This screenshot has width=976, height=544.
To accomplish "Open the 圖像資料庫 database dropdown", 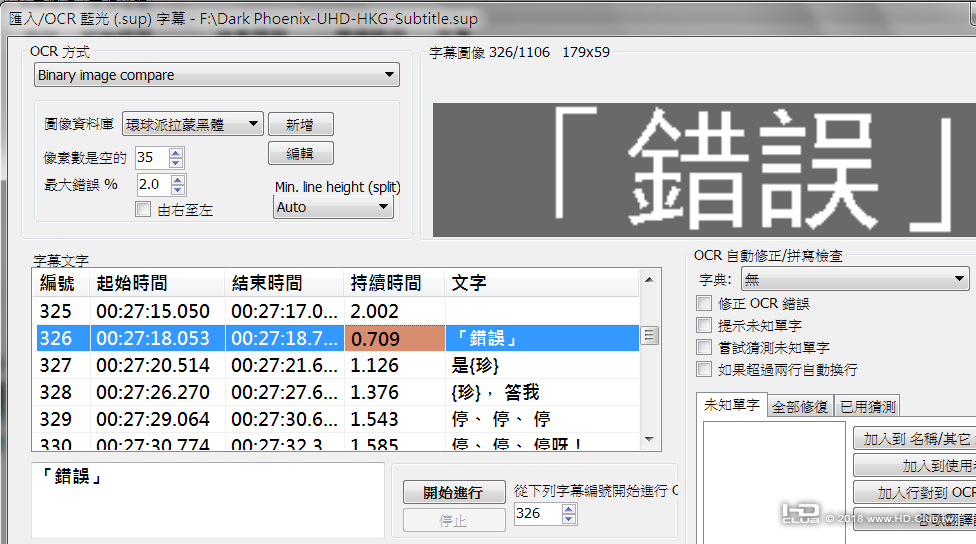I will (x=193, y=124).
